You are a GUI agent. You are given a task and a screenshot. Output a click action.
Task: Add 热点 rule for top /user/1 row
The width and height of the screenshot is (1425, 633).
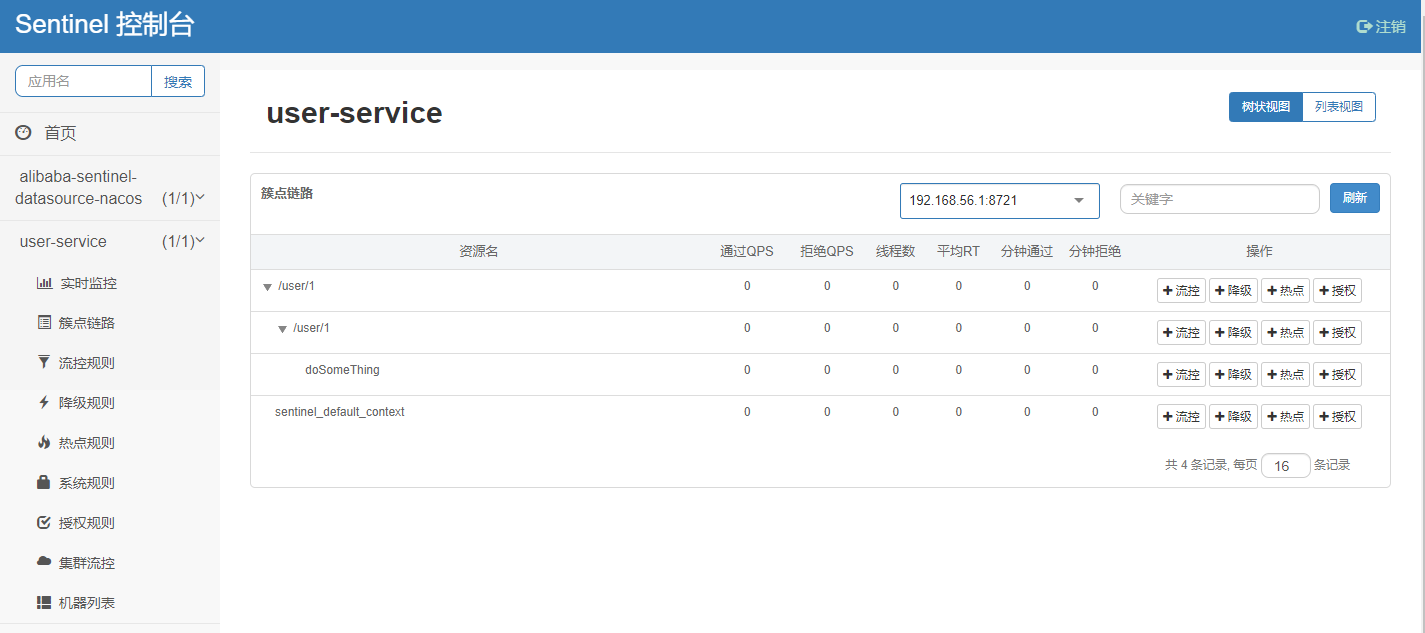(x=1285, y=290)
